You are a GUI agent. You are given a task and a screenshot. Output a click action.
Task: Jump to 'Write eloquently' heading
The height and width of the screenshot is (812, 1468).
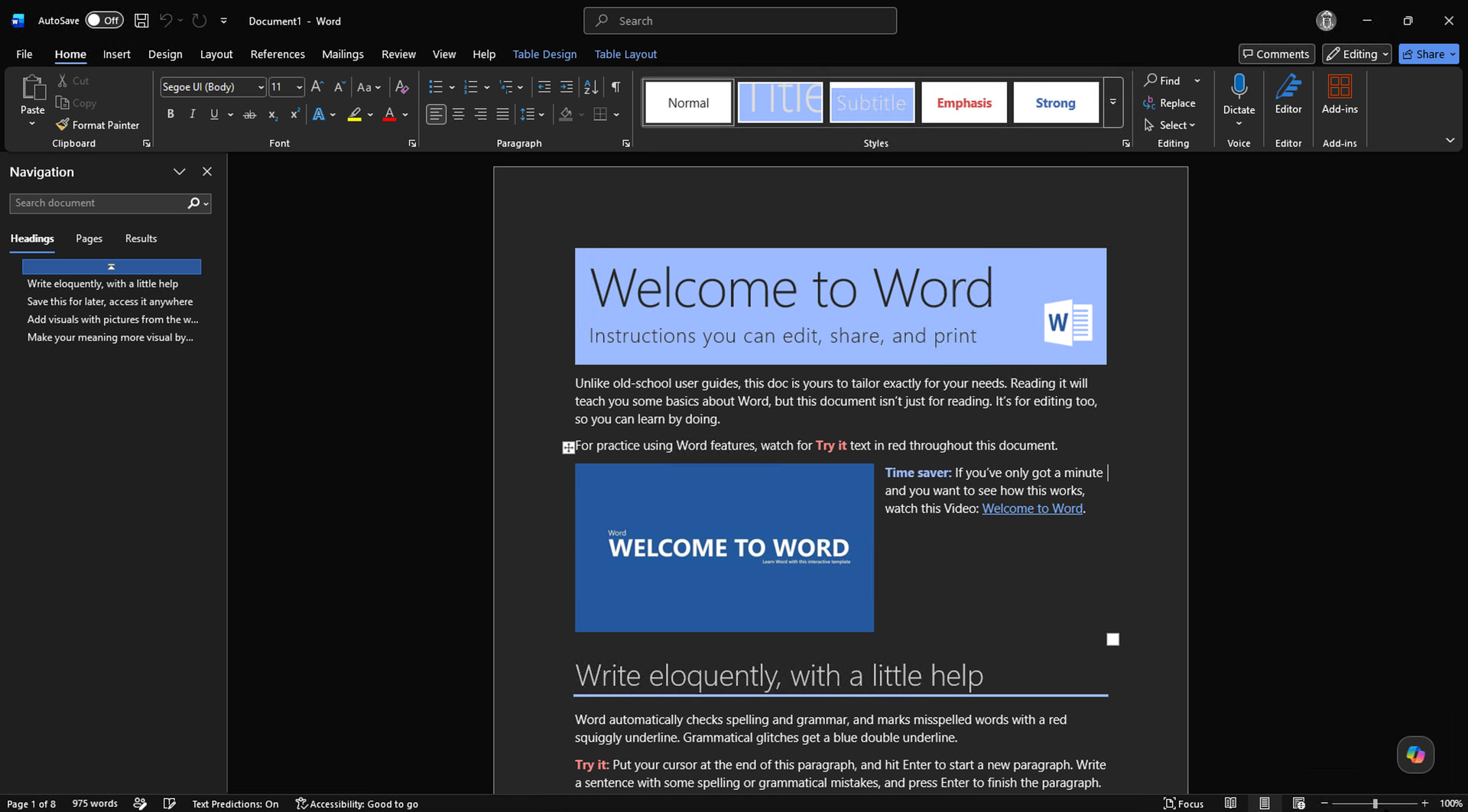[x=102, y=284]
